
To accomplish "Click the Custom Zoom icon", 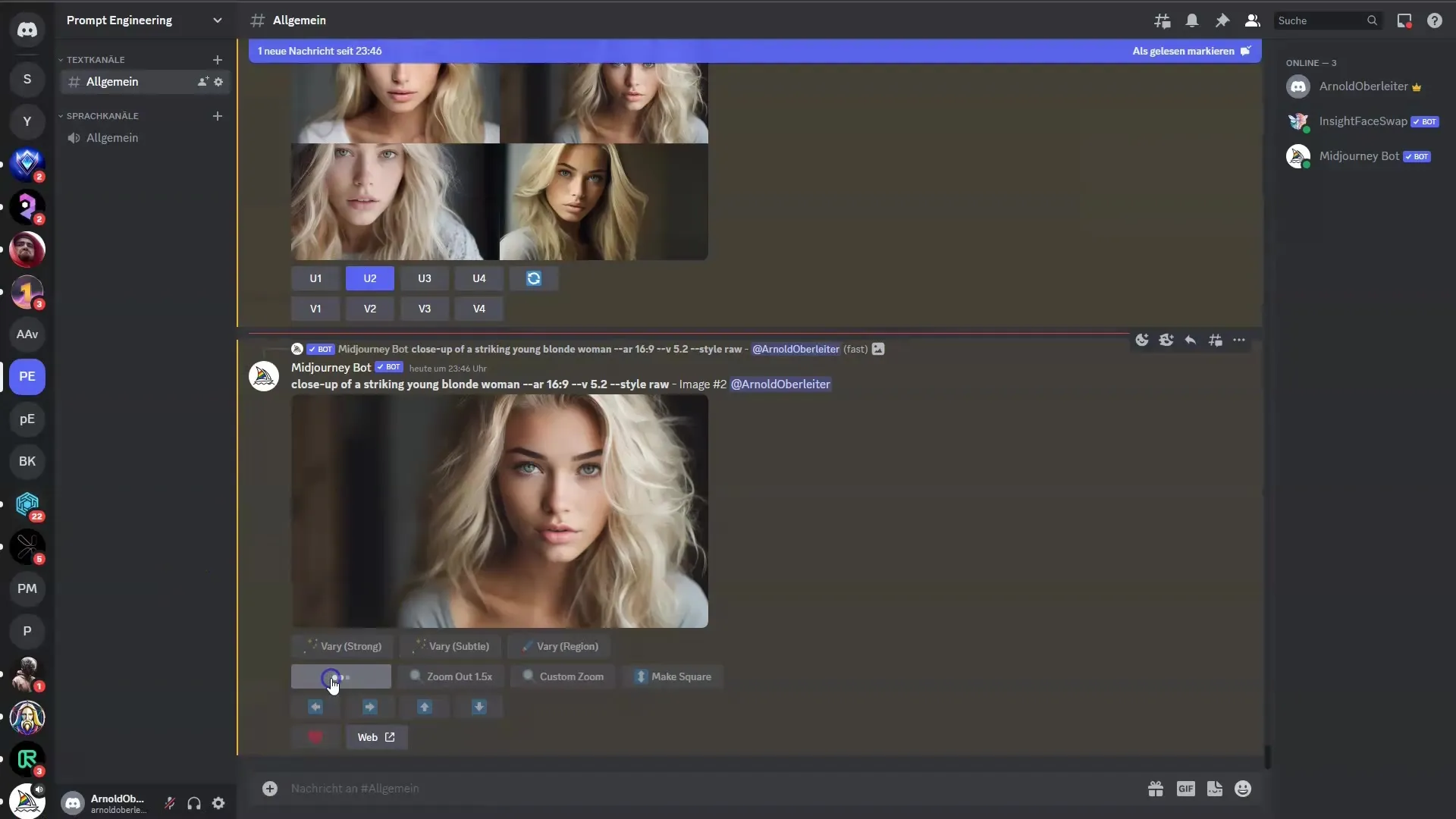I will coord(527,676).
